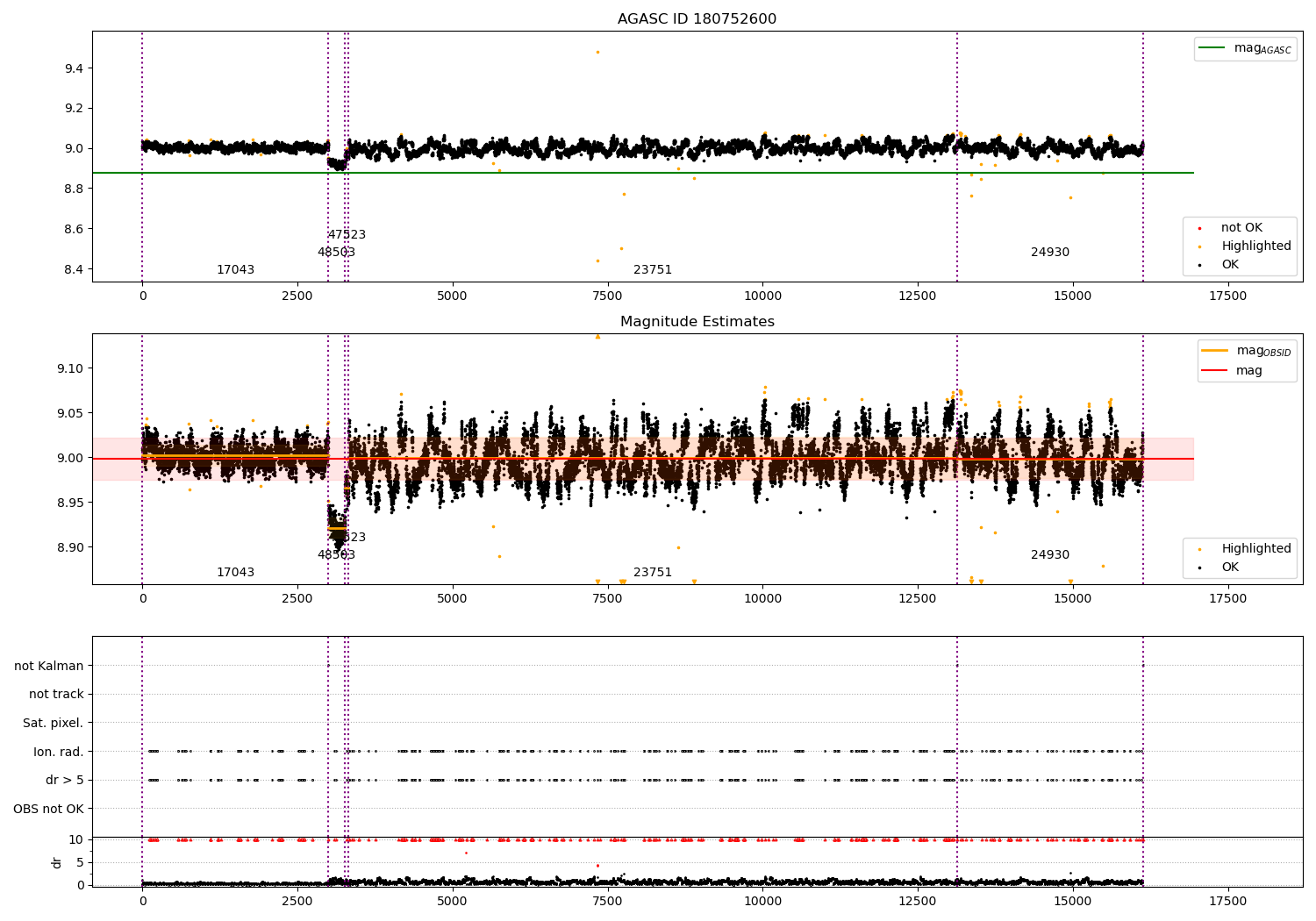Click the 7500 x-axis tick under top plot

[x=607, y=296]
